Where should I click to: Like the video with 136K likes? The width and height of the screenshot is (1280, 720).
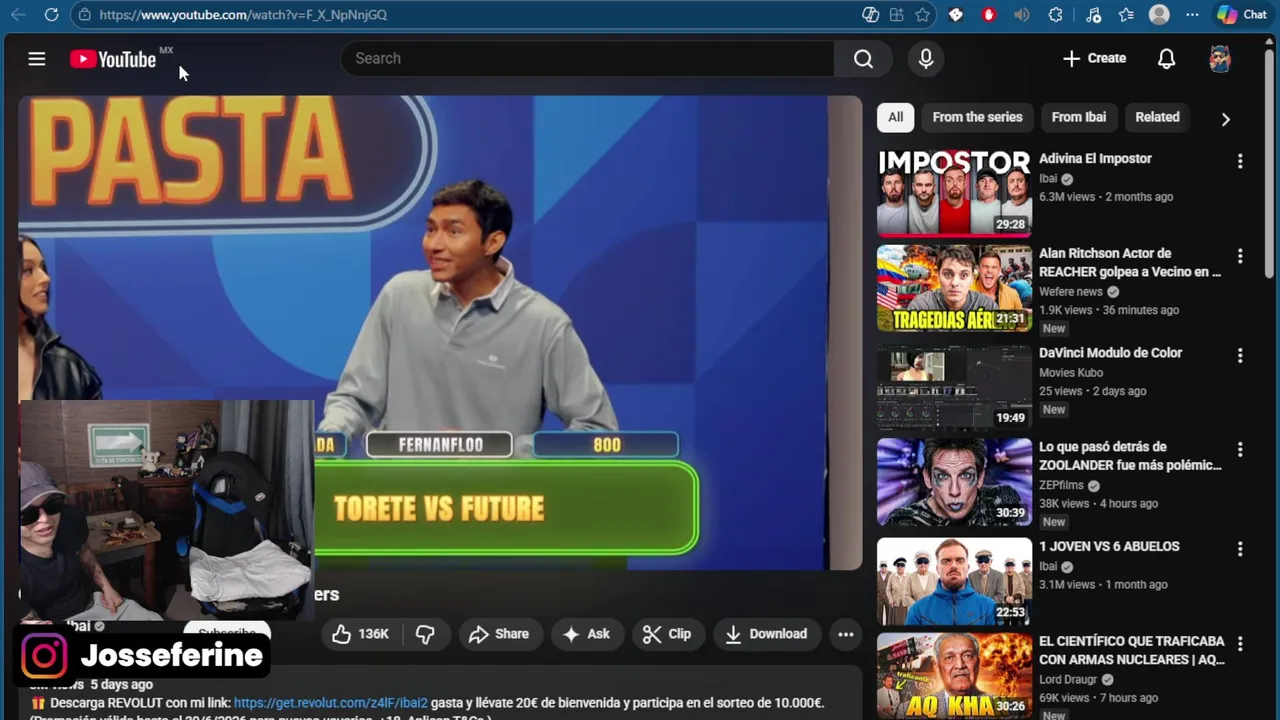pyautogui.click(x=360, y=634)
